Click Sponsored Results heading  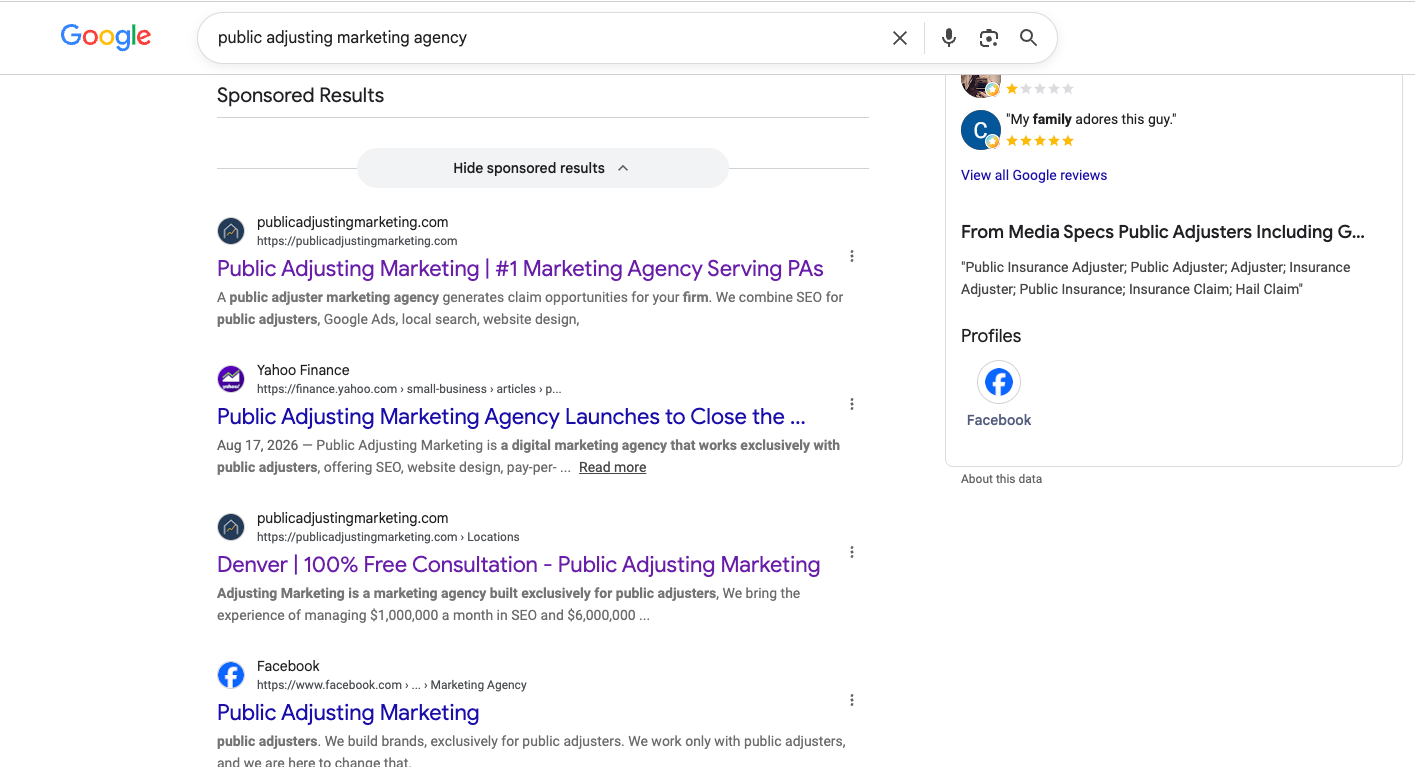coord(300,95)
